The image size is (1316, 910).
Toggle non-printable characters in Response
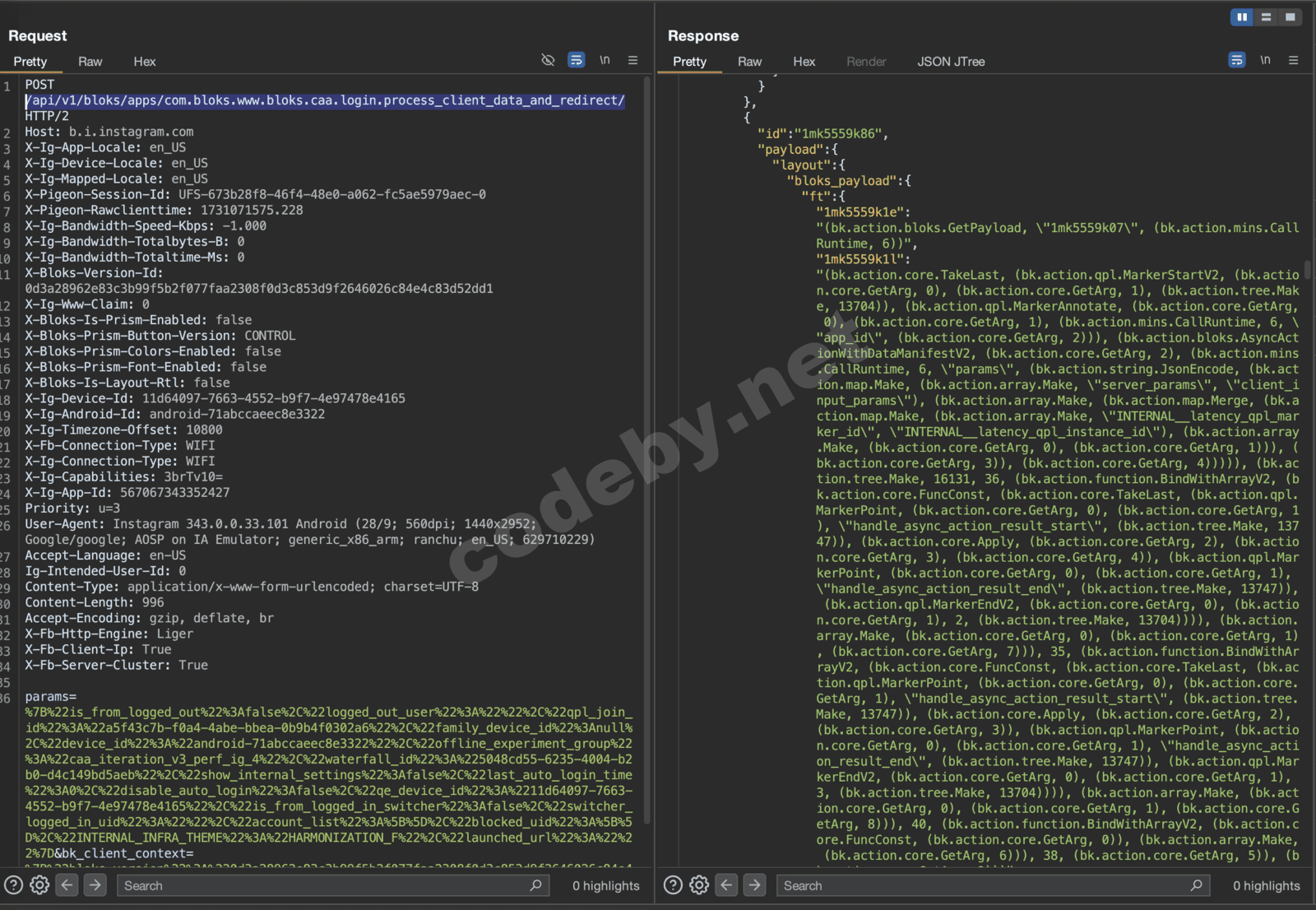(x=1265, y=60)
